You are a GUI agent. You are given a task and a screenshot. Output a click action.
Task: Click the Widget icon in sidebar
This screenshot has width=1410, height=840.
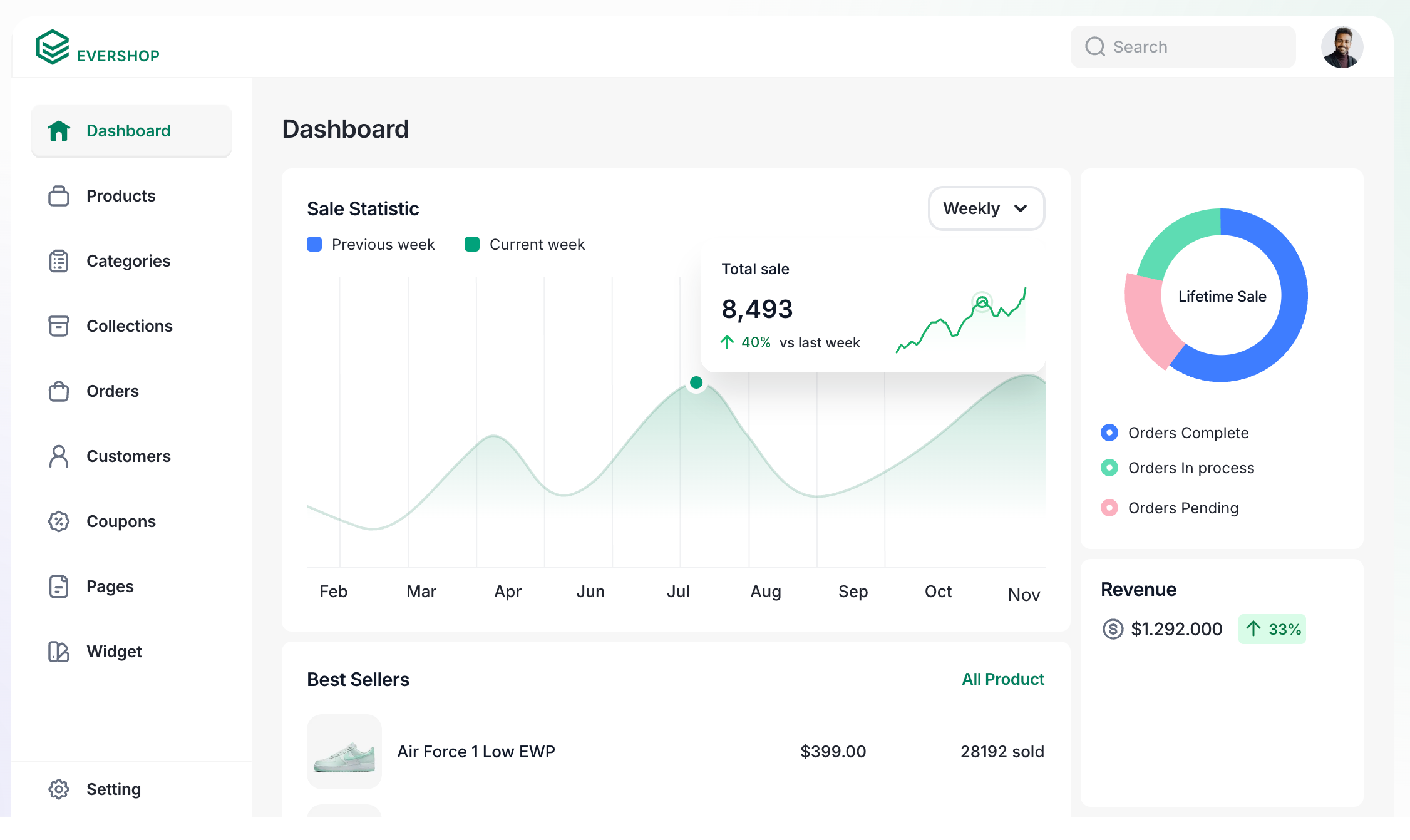click(x=59, y=652)
